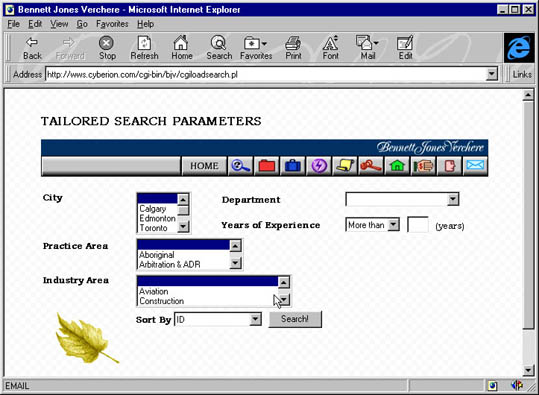Viewport: 539px width, 395px height.
Task: Click the years of experience input box
Action: point(418,225)
